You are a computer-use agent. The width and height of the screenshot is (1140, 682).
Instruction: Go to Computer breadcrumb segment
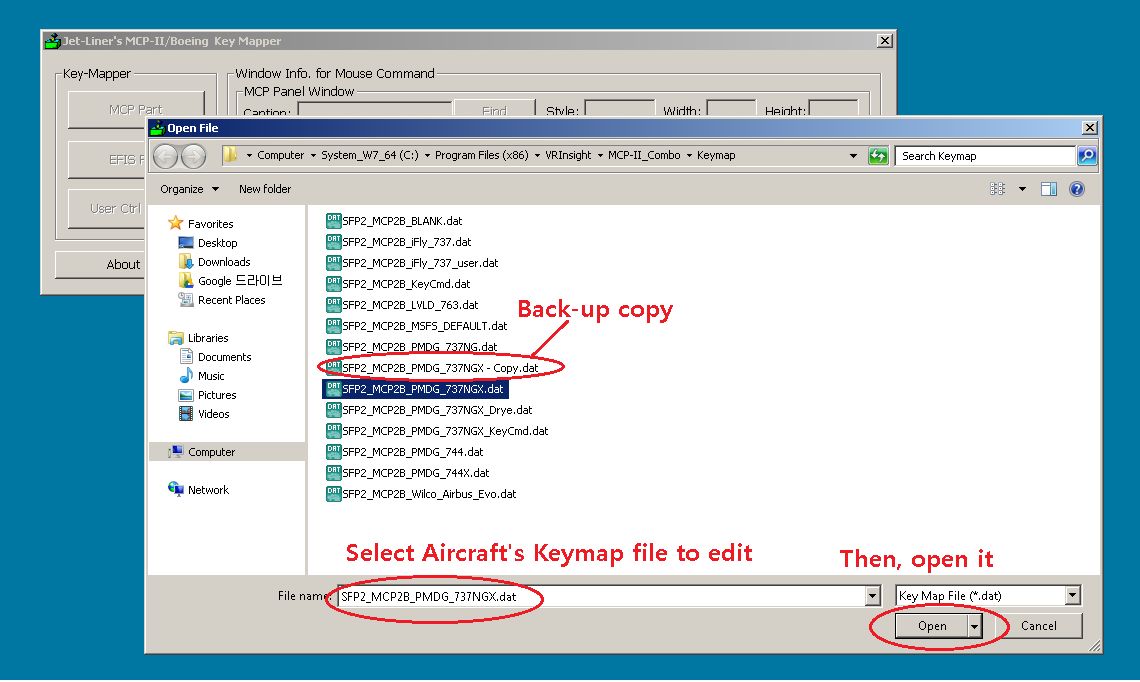pos(281,156)
